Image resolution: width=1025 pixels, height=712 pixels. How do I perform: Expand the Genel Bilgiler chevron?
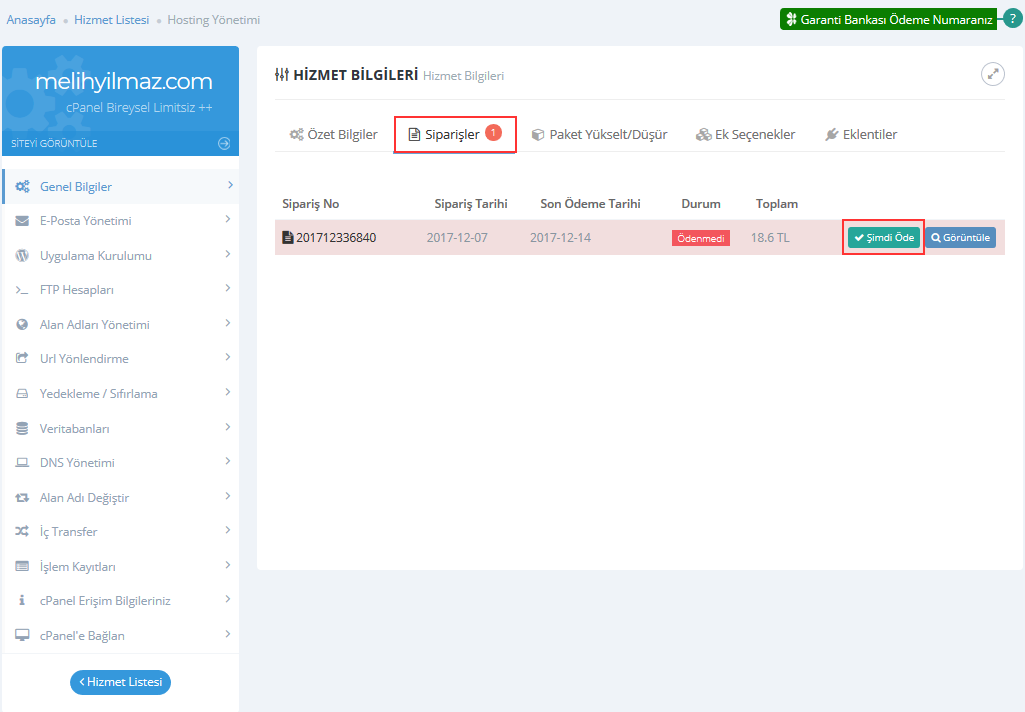click(229, 186)
